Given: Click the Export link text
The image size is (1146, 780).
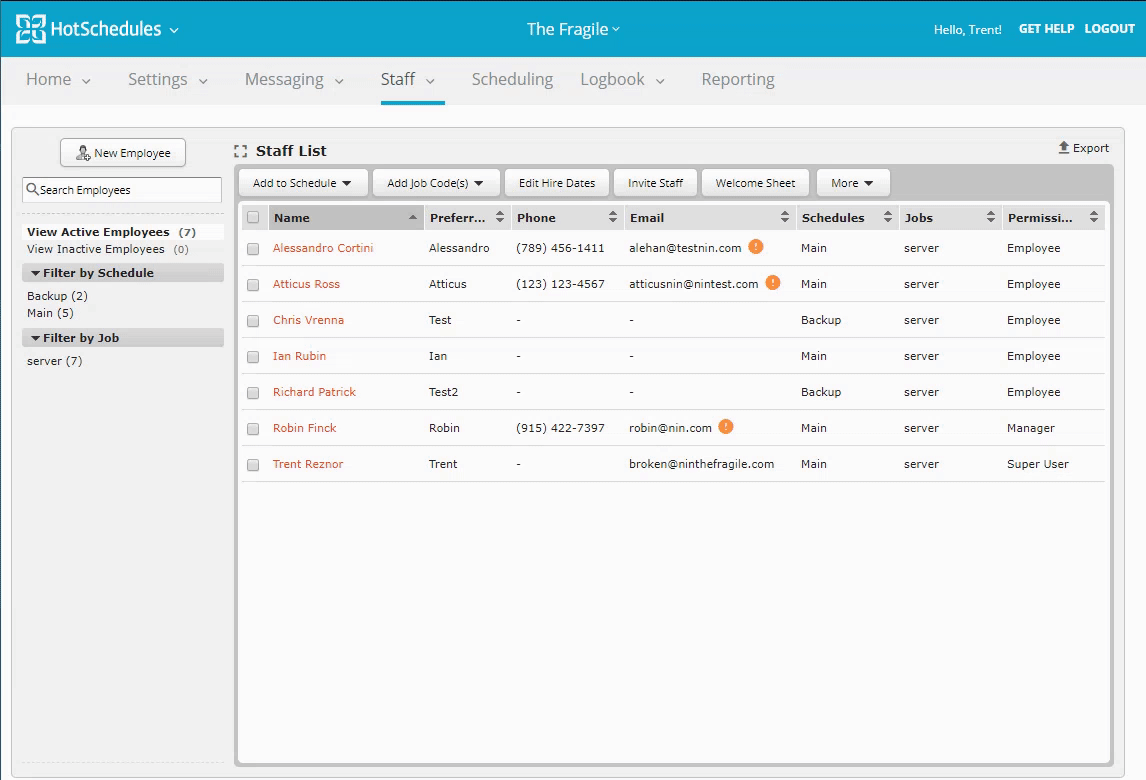Looking at the screenshot, I should pyautogui.click(x=1090, y=148).
